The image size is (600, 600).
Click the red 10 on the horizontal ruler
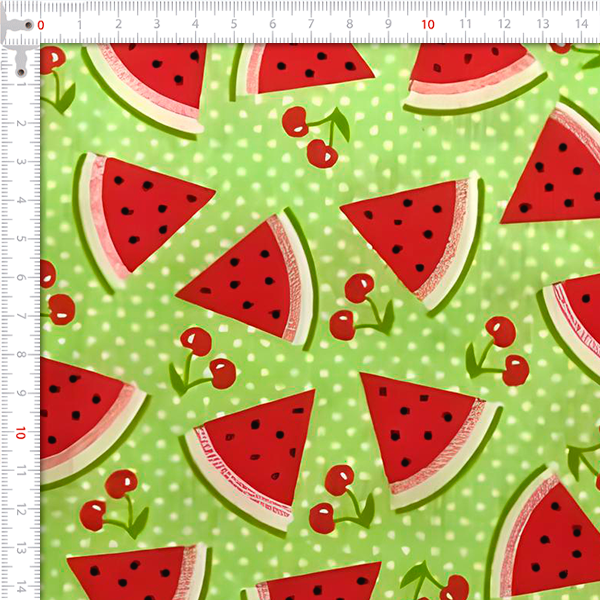427,24
